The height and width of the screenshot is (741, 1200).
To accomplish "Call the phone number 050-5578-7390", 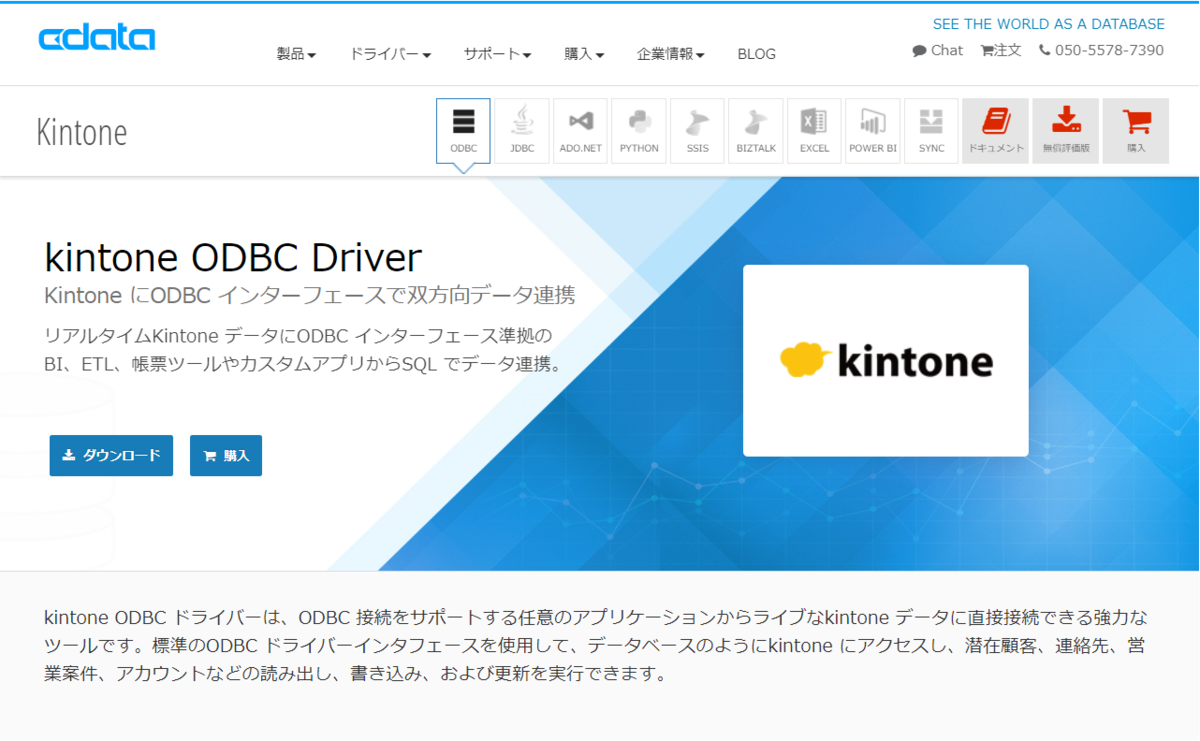I will coord(1102,50).
